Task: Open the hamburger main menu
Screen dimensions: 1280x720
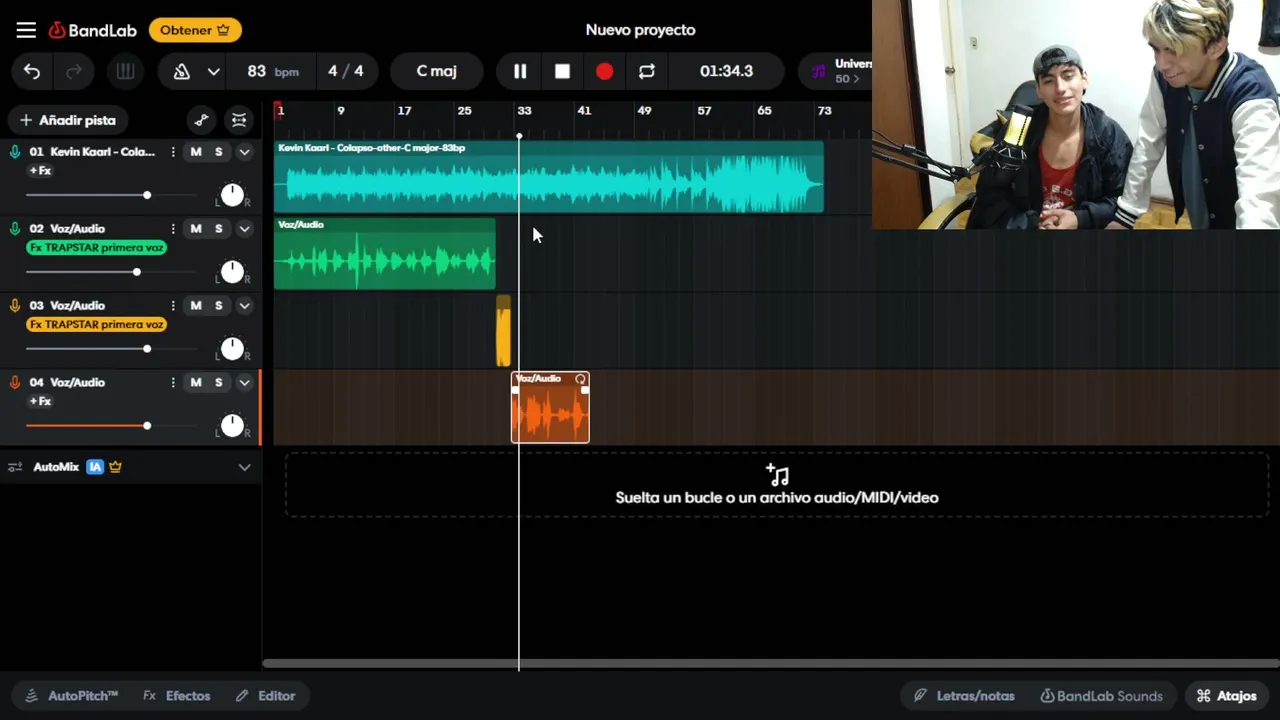Action: [26, 30]
